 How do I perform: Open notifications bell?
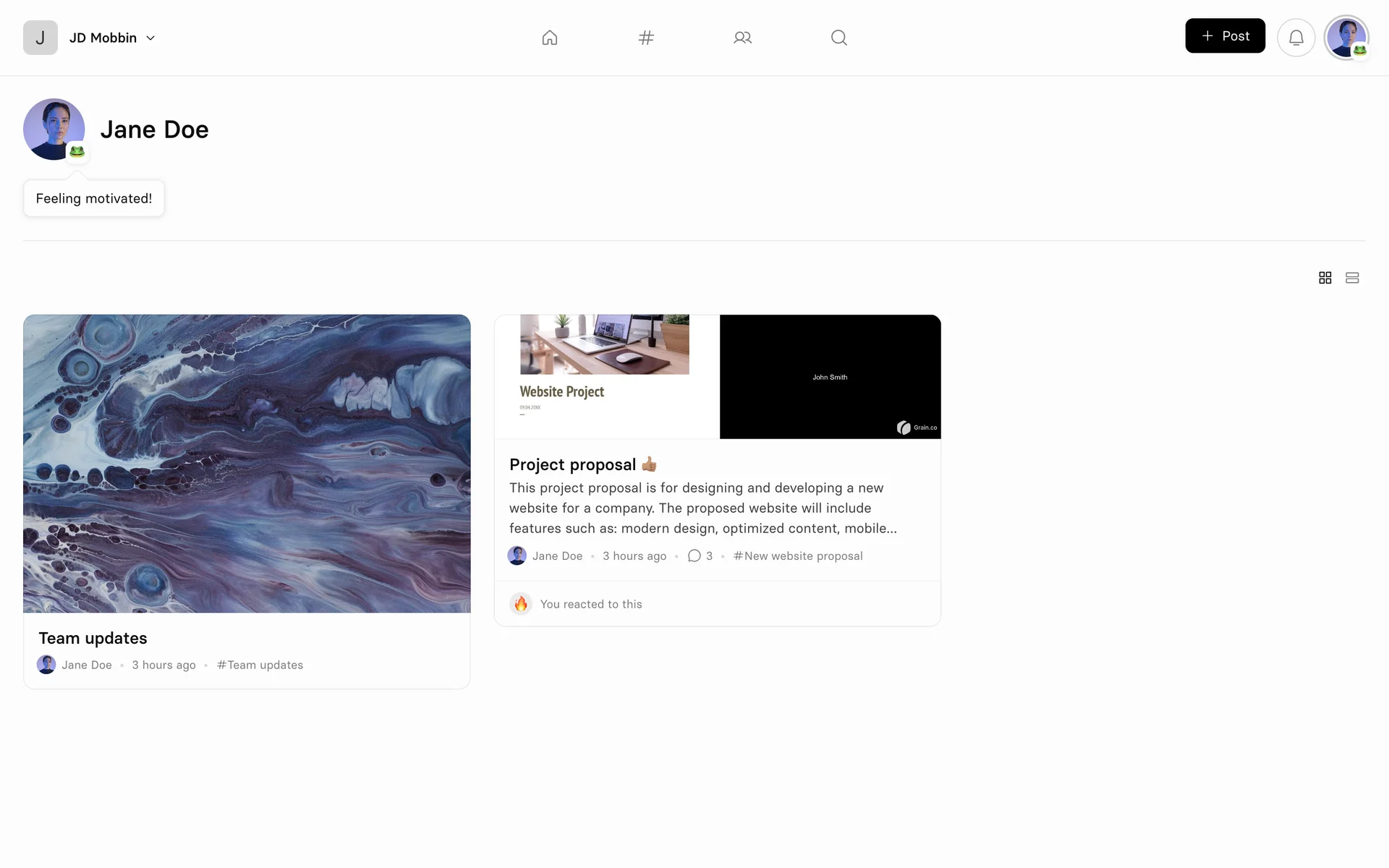[1296, 38]
